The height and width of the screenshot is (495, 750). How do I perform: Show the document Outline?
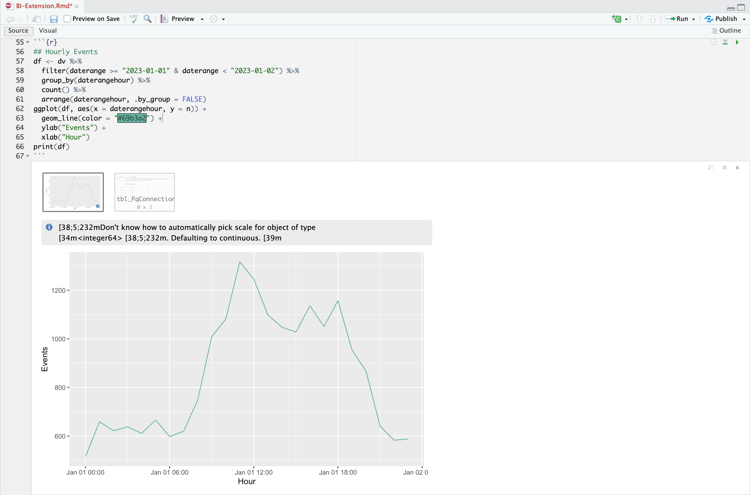pyautogui.click(x=726, y=31)
